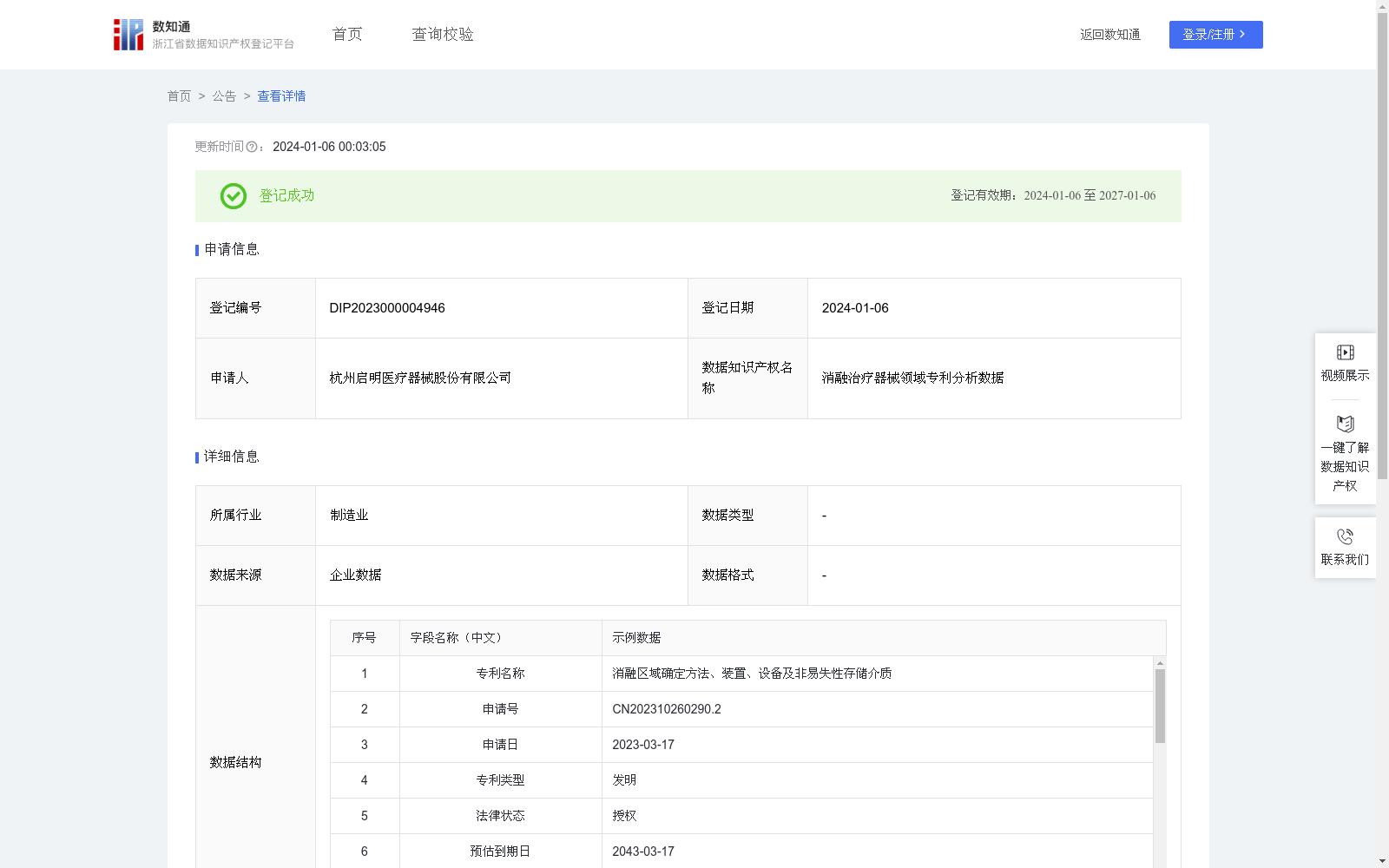Click the 登录/注册 button
Screen dimensions: 1389x868
point(1215,35)
